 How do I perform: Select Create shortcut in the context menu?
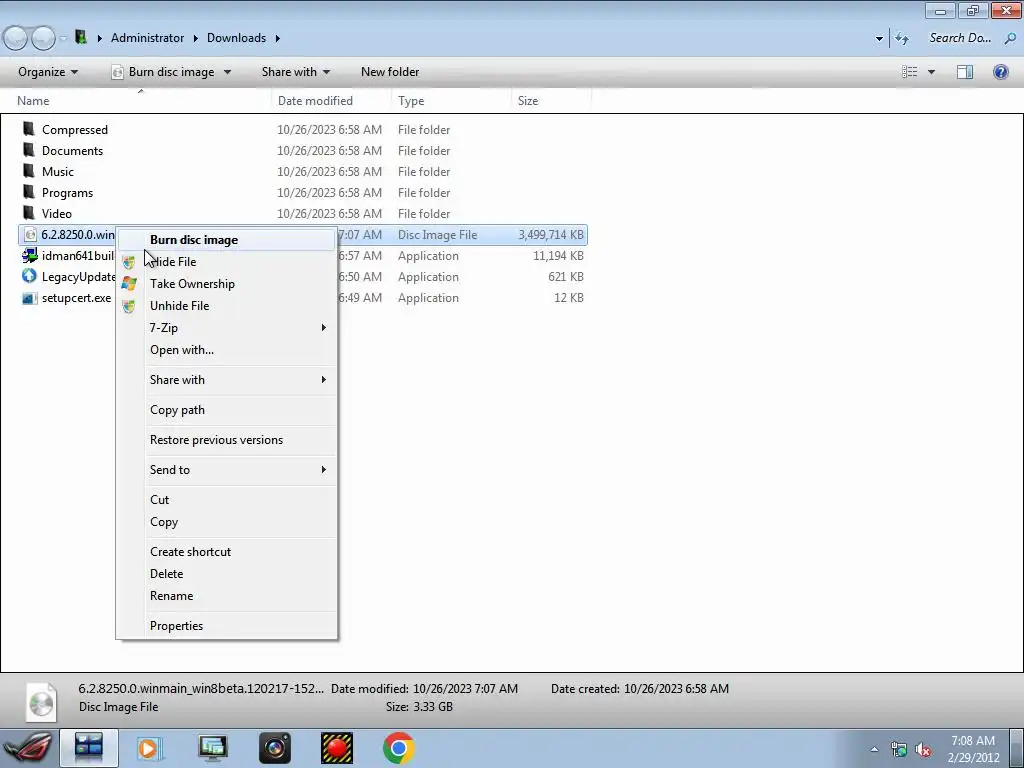(x=227, y=552)
